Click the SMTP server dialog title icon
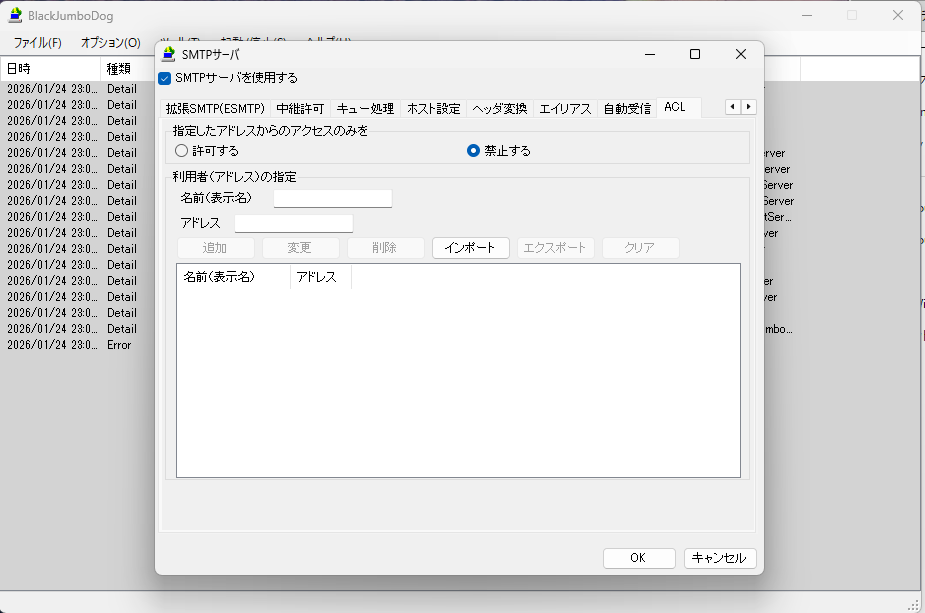925x613 pixels. pyautogui.click(x=169, y=55)
